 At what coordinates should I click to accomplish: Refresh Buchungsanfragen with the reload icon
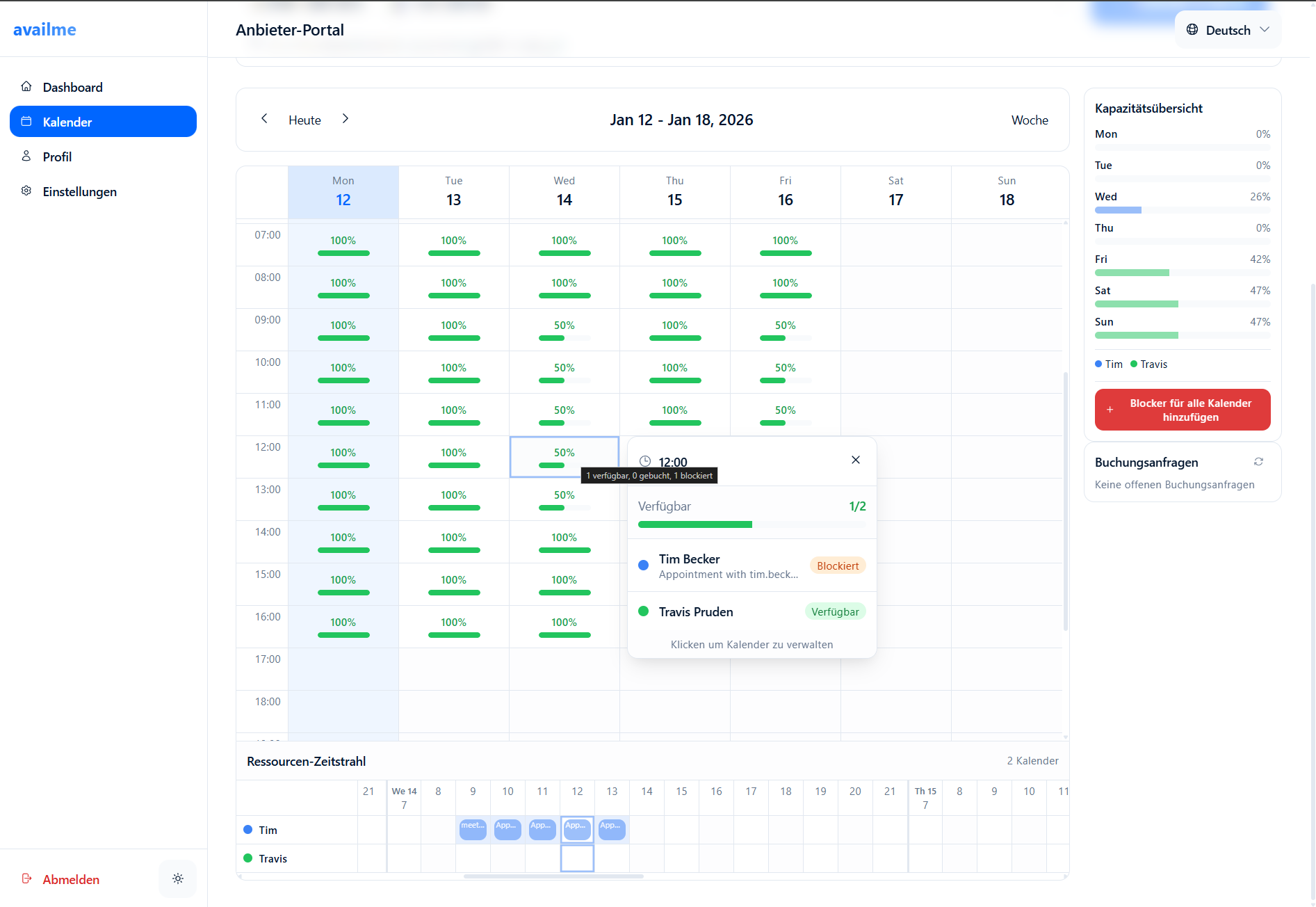coord(1260,461)
